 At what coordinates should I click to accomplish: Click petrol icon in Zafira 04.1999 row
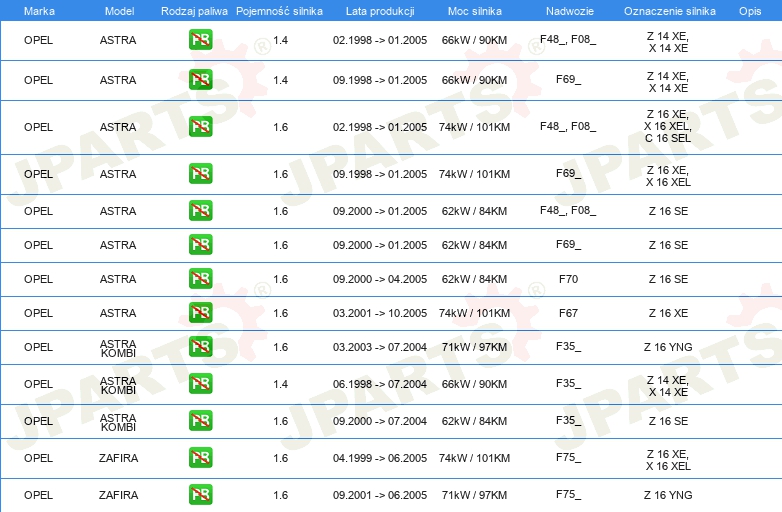click(x=200, y=458)
